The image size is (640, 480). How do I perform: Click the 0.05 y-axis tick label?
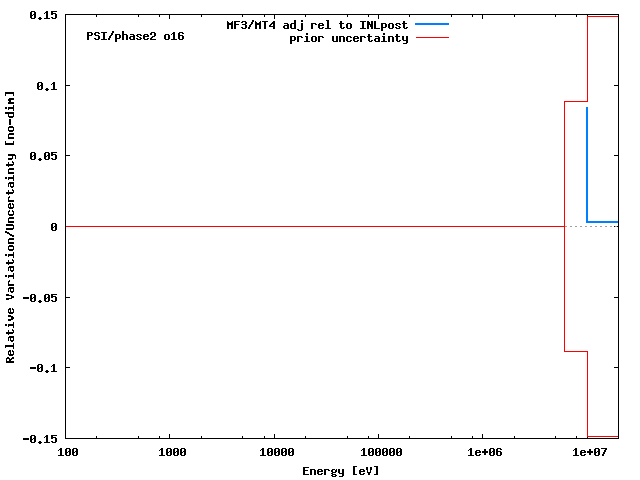(42, 157)
